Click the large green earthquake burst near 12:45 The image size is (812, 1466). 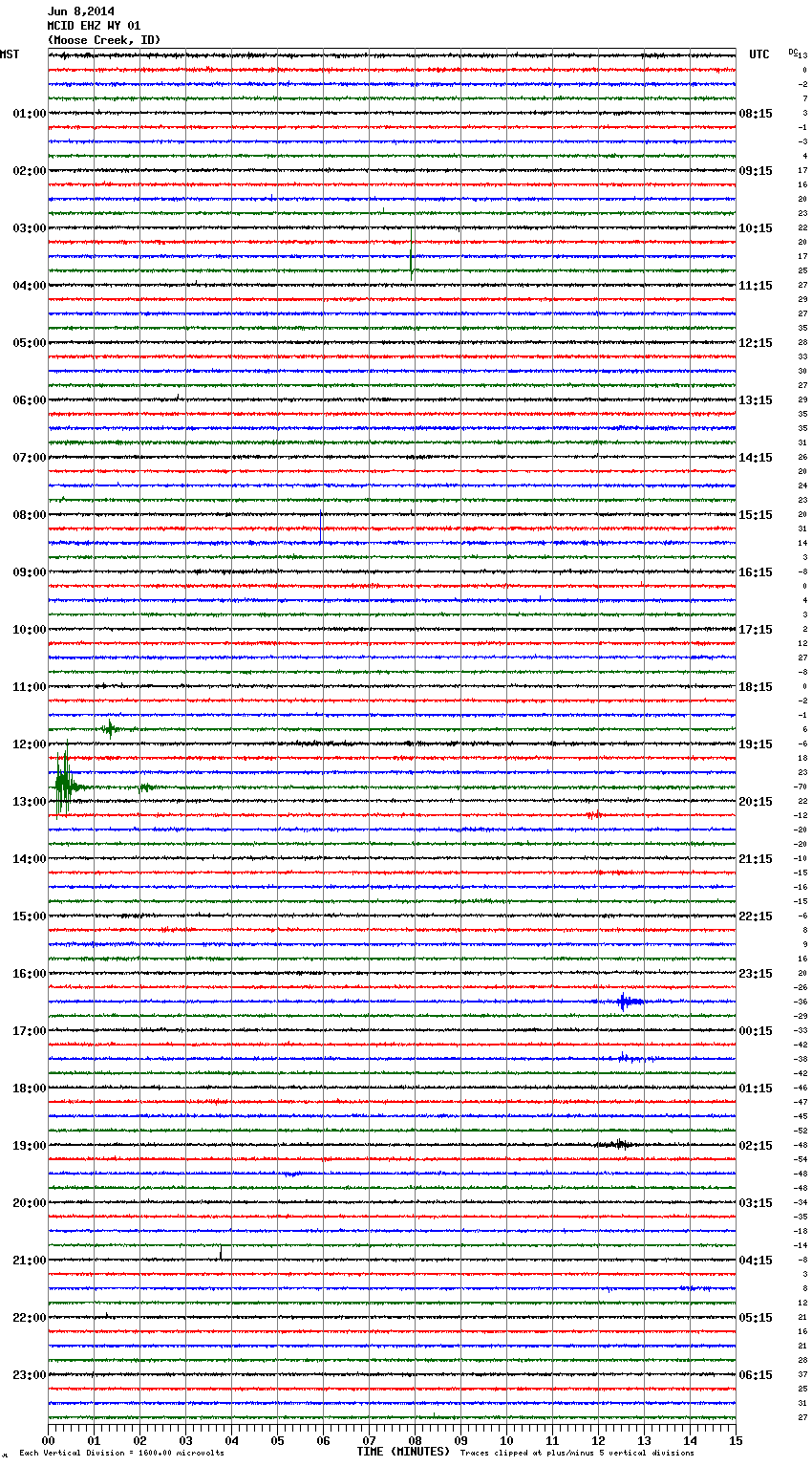pos(62,786)
